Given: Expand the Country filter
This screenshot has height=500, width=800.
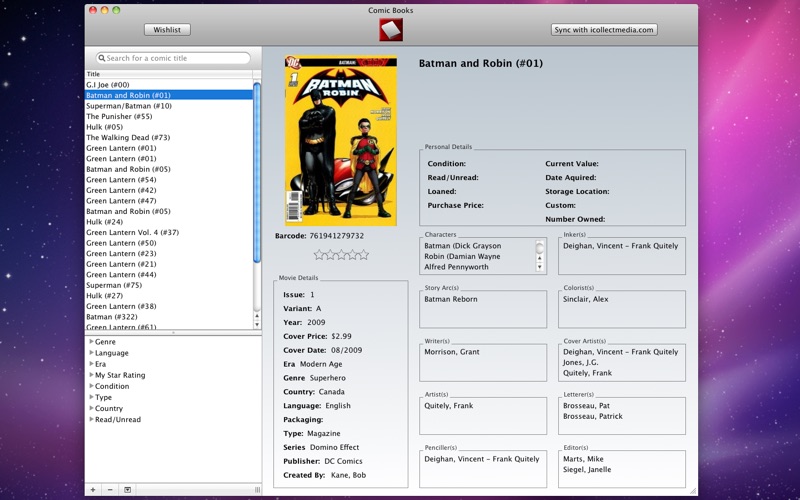Looking at the screenshot, I should tap(91, 408).
